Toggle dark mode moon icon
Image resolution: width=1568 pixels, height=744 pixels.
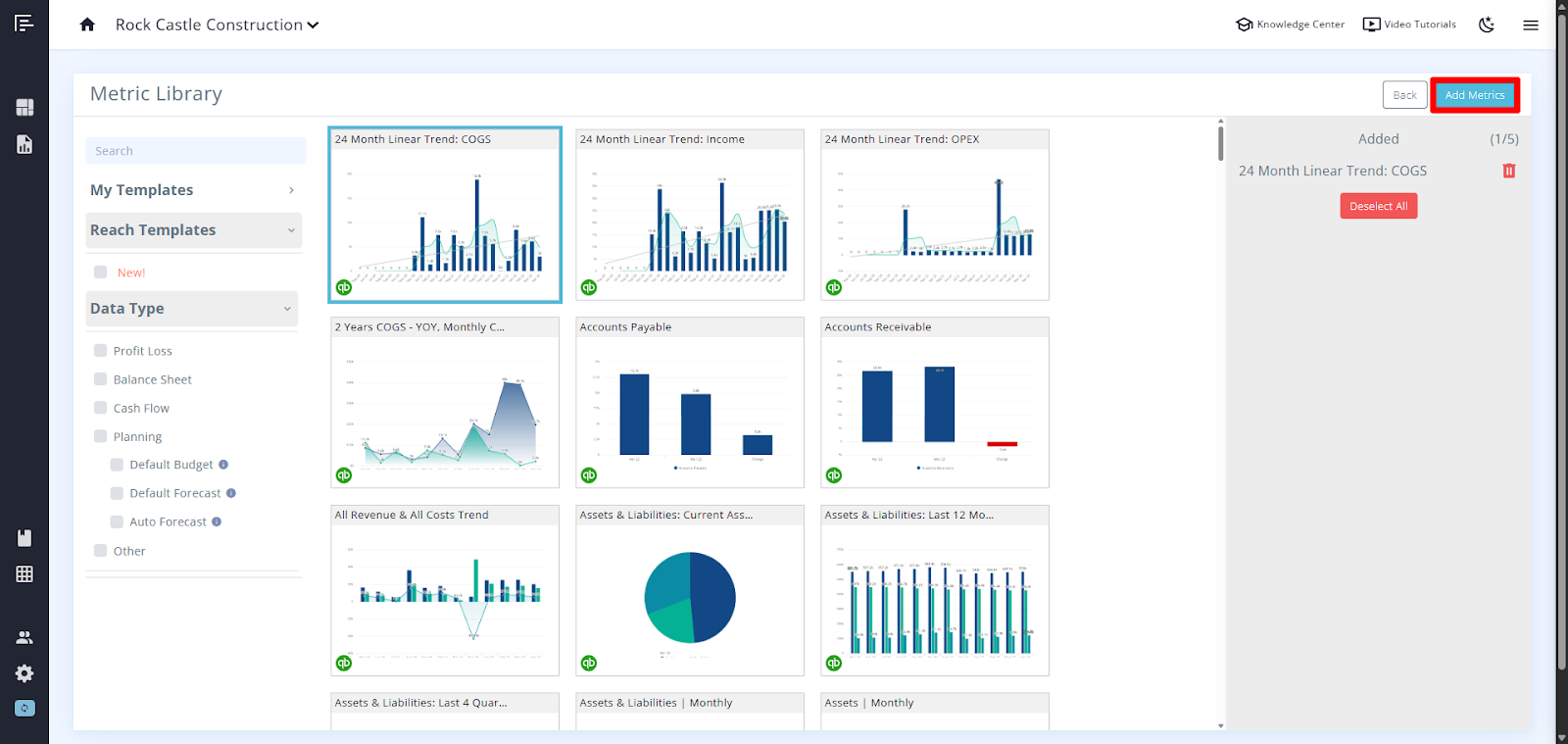pyautogui.click(x=1487, y=25)
